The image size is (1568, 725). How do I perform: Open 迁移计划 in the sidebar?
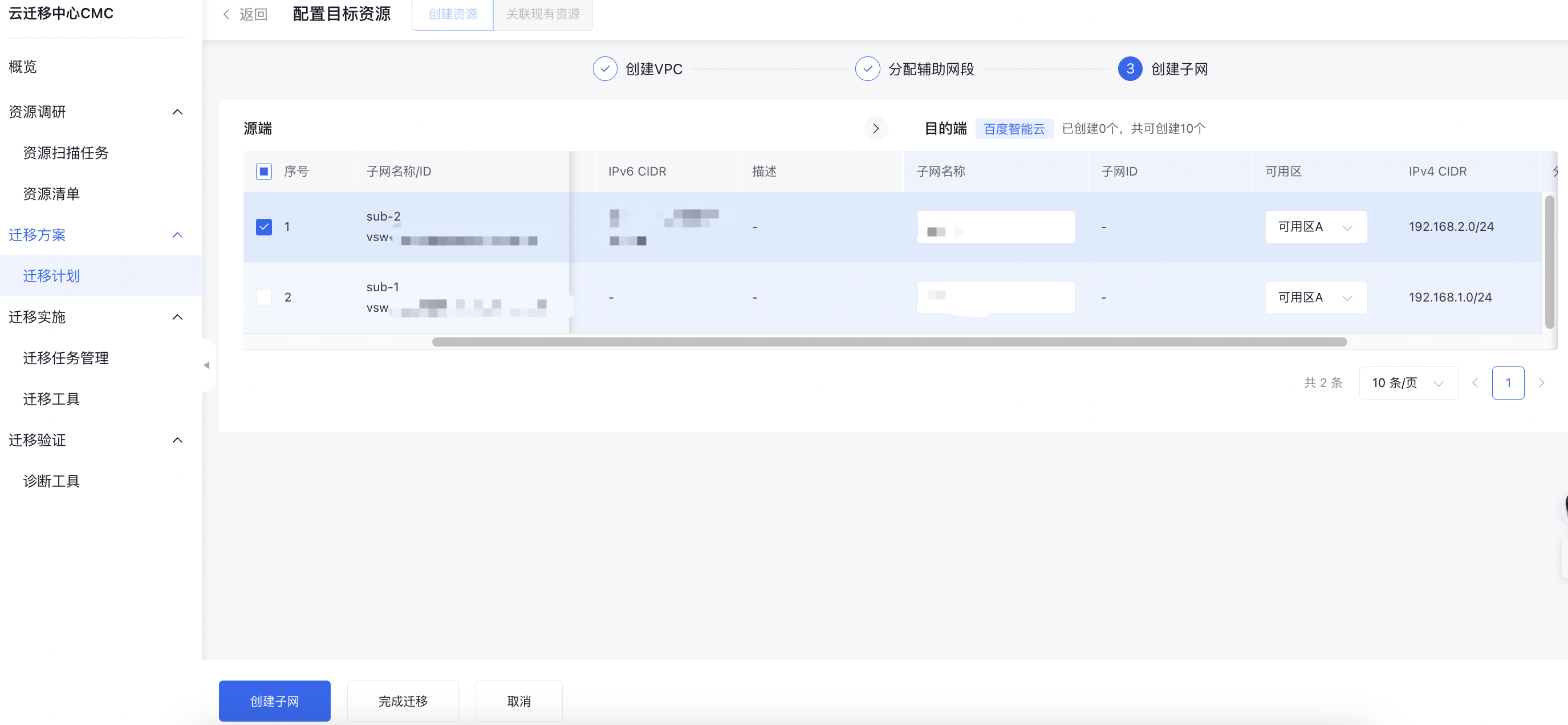click(101, 276)
